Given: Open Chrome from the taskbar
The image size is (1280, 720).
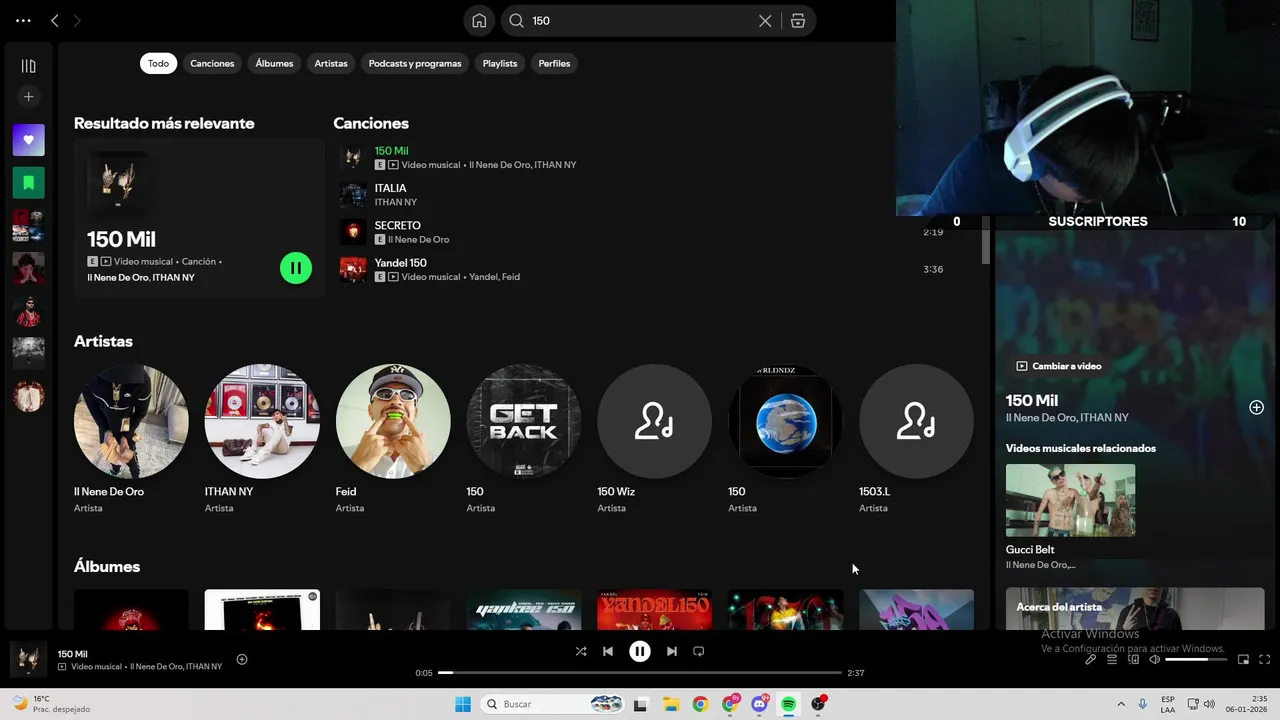Looking at the screenshot, I should [700, 704].
